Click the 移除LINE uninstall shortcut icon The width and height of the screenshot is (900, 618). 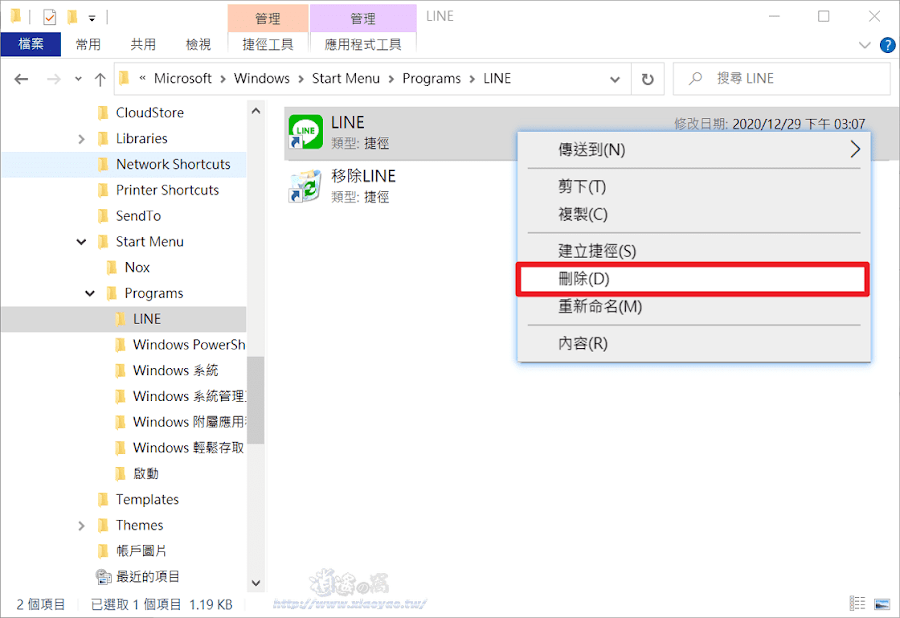click(x=305, y=186)
